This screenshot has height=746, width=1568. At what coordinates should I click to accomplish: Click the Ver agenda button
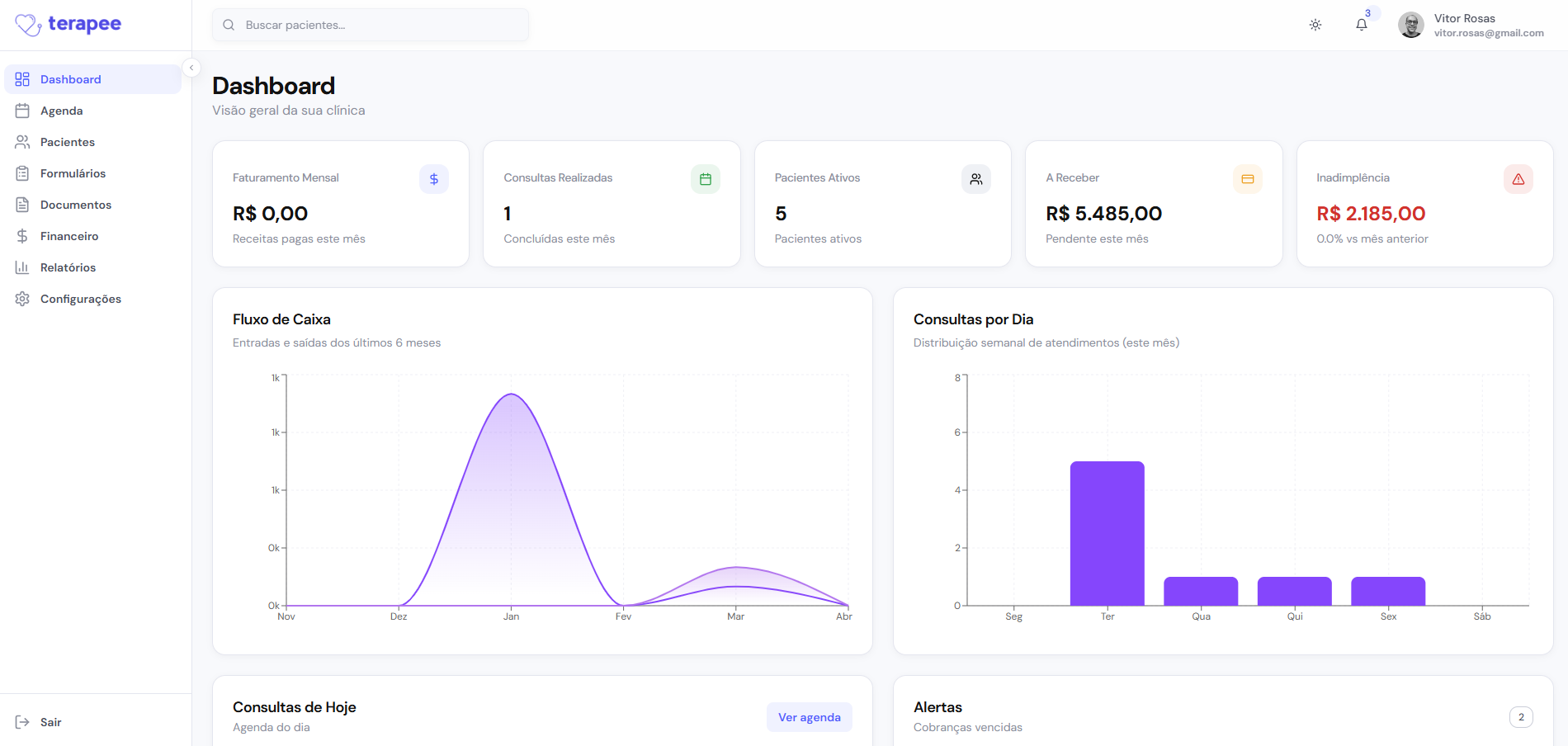point(809,716)
